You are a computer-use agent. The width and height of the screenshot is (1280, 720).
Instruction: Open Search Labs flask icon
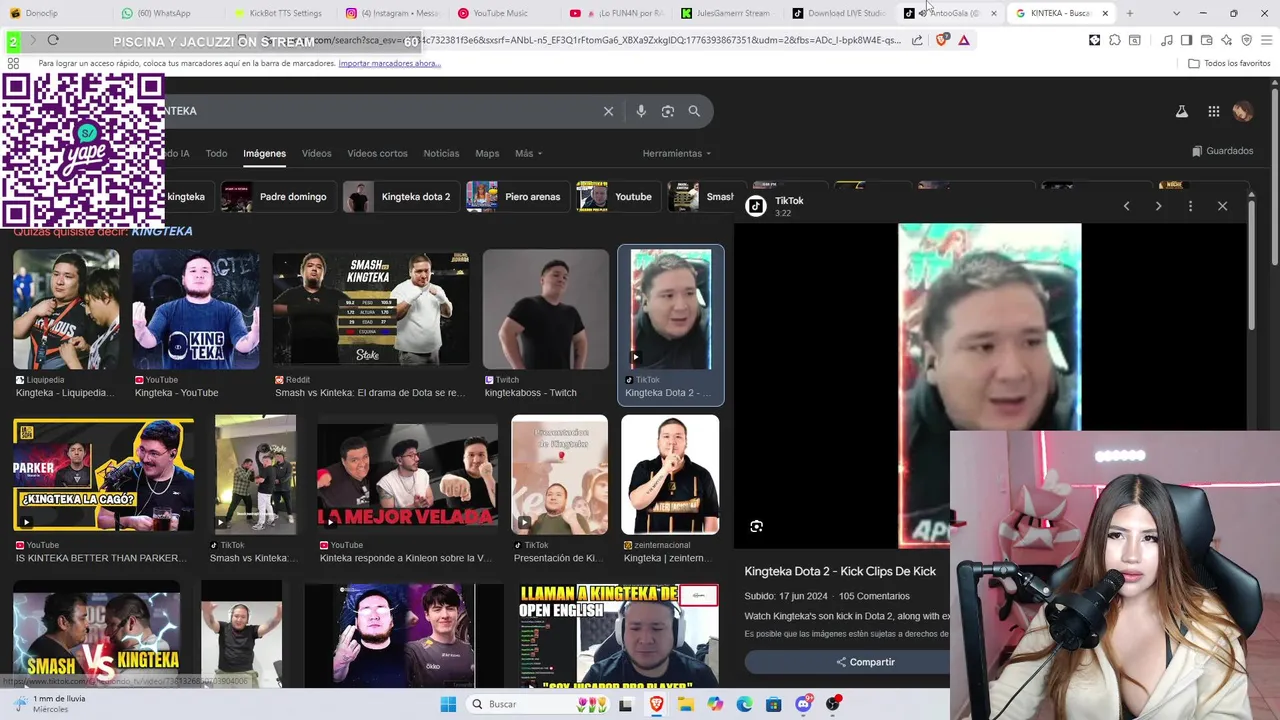1182,112
